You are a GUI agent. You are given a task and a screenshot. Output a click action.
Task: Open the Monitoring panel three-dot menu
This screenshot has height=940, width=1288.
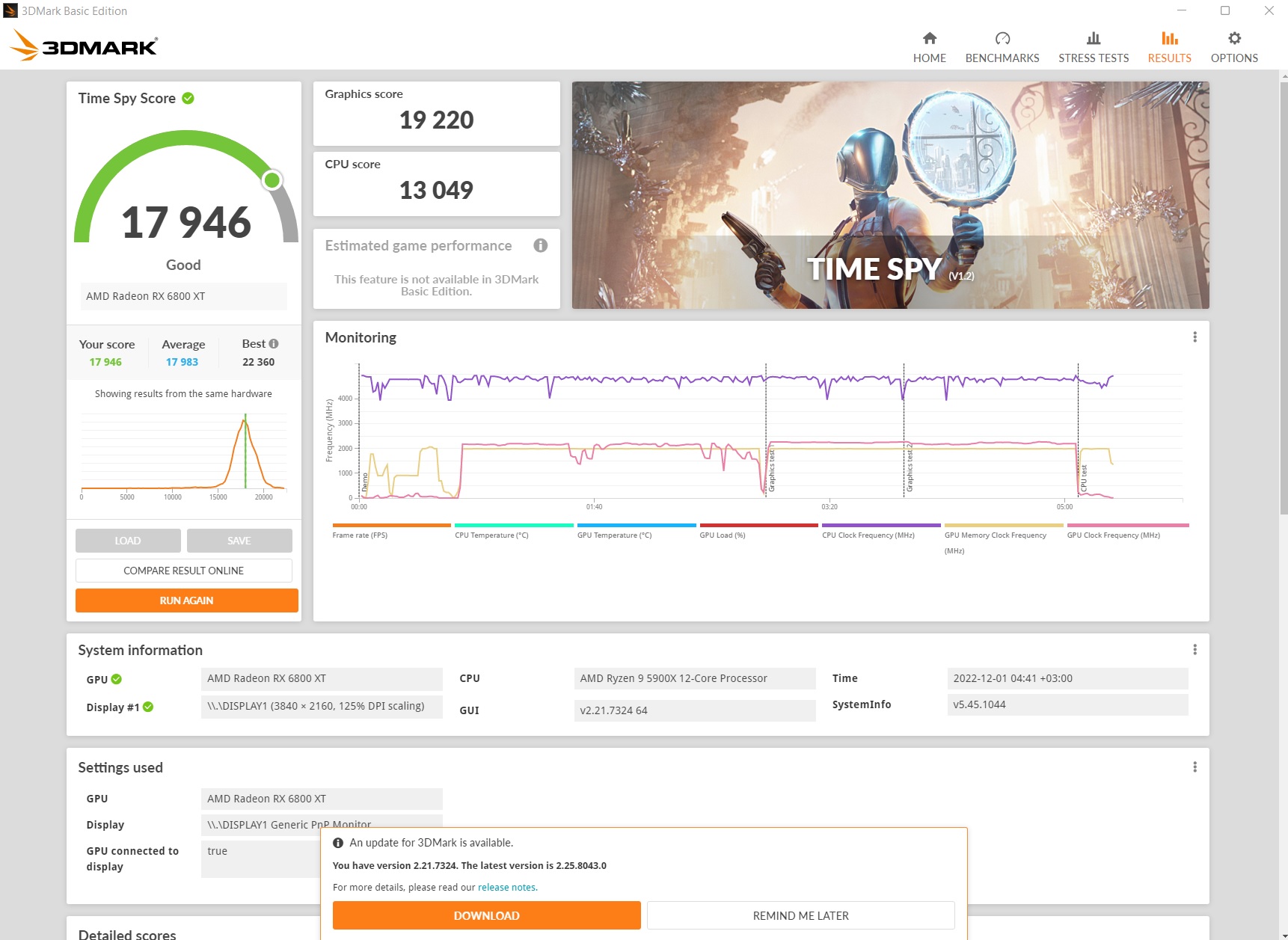pos(1195,337)
